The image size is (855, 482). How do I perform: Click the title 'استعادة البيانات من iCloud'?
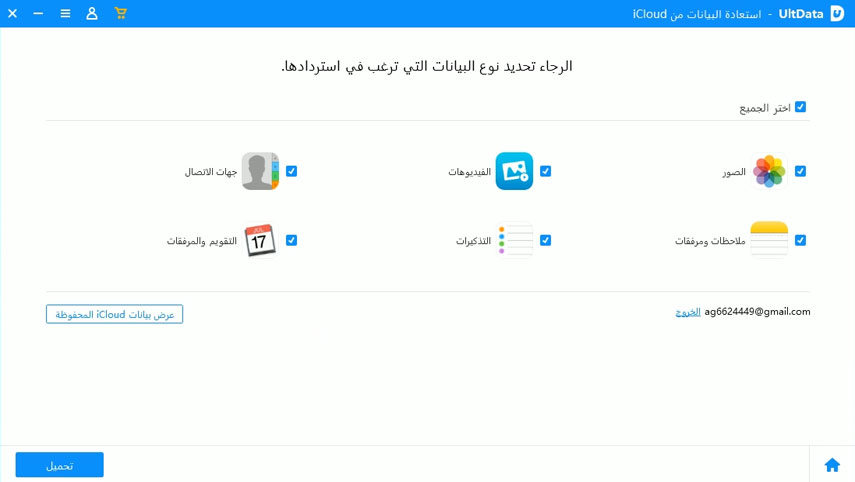[x=697, y=14]
